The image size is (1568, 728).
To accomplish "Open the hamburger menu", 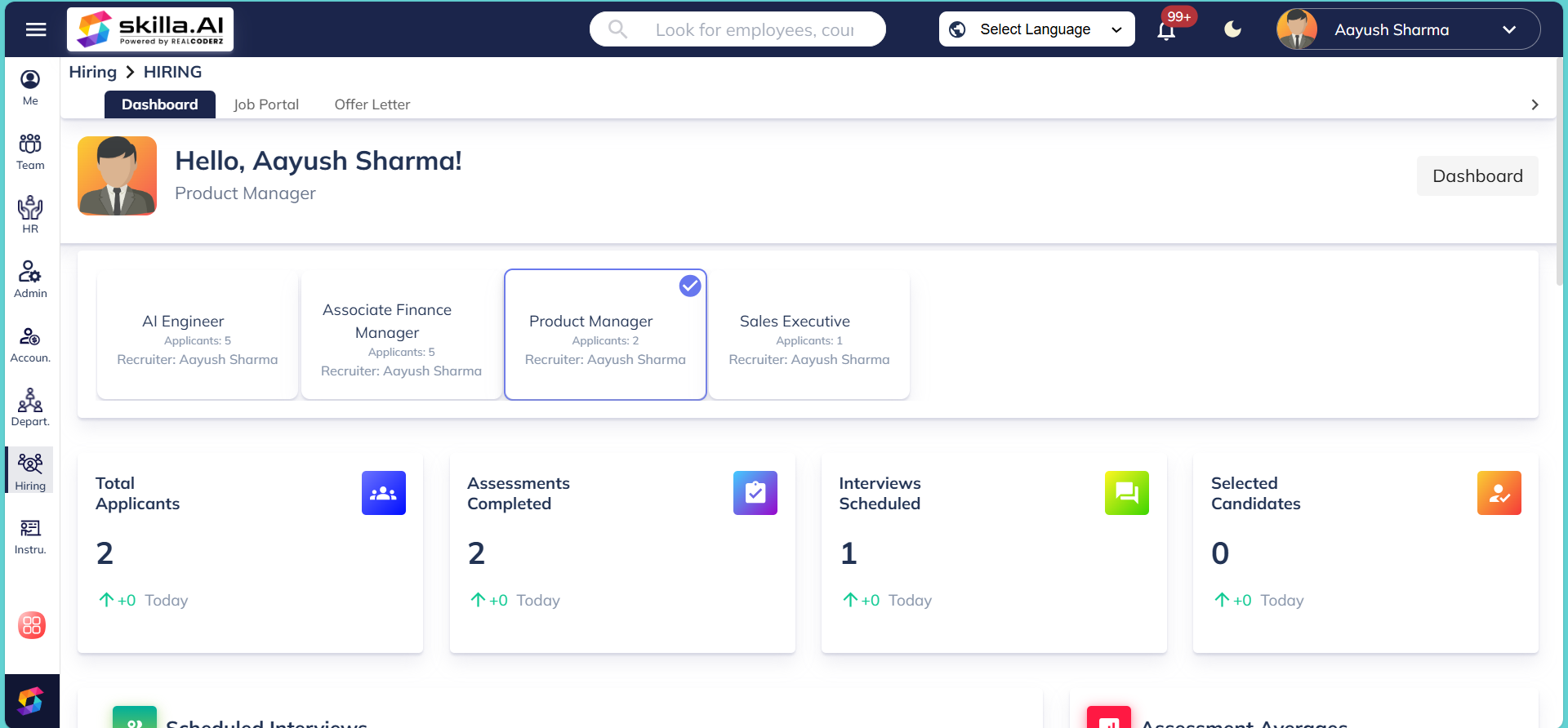I will click(36, 29).
